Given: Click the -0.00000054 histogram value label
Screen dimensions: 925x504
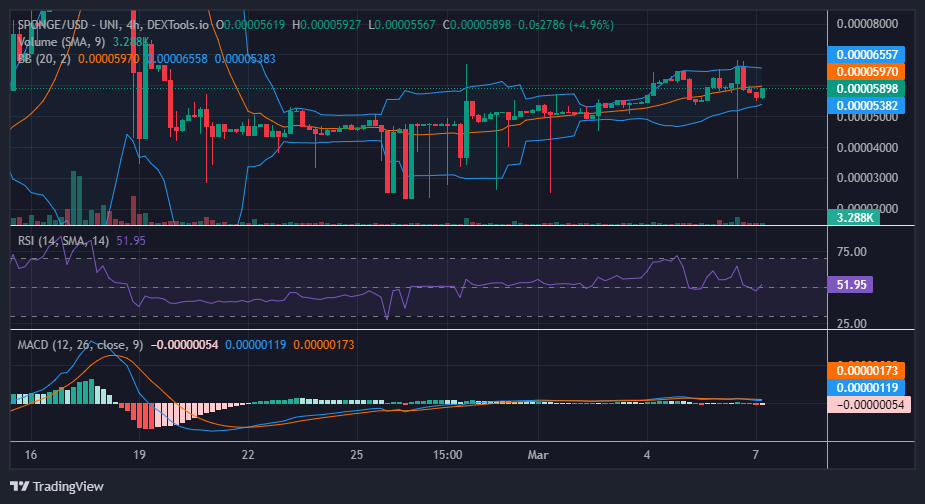Looking at the screenshot, I should 870,405.
